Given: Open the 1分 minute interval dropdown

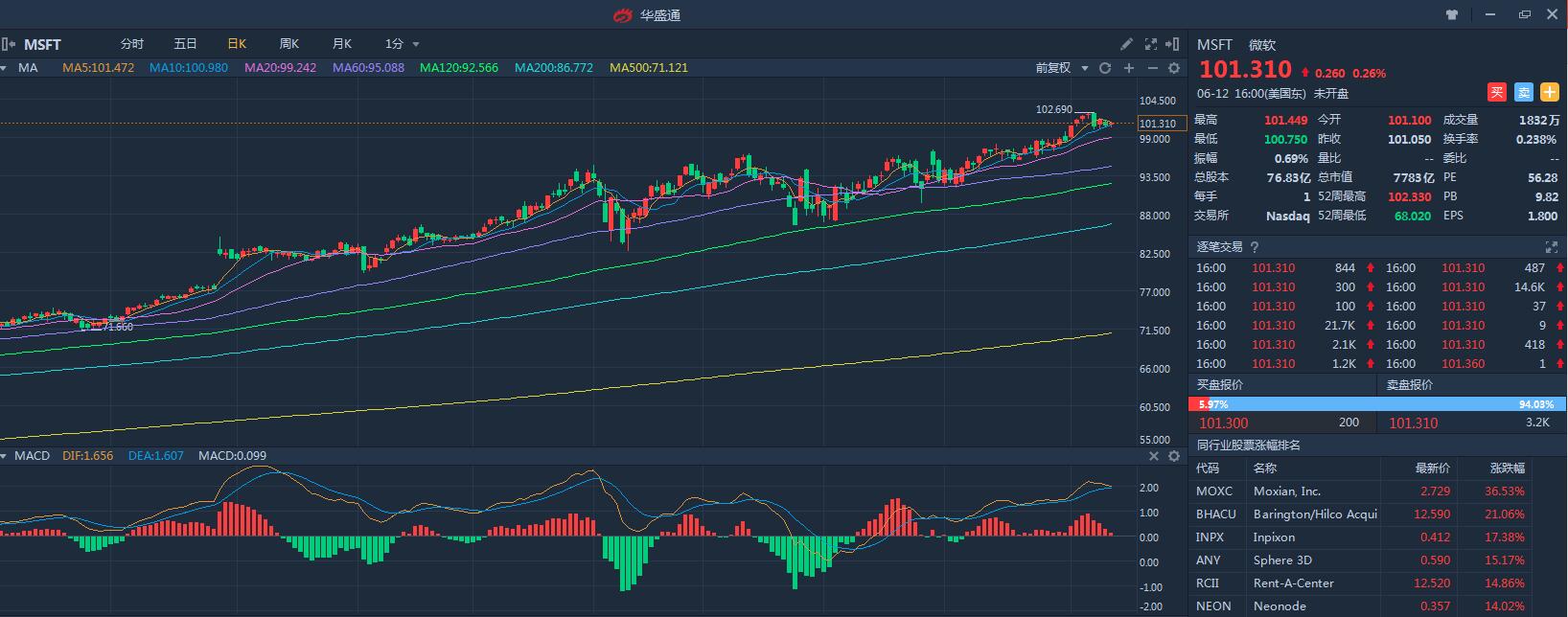Looking at the screenshot, I should [x=403, y=44].
